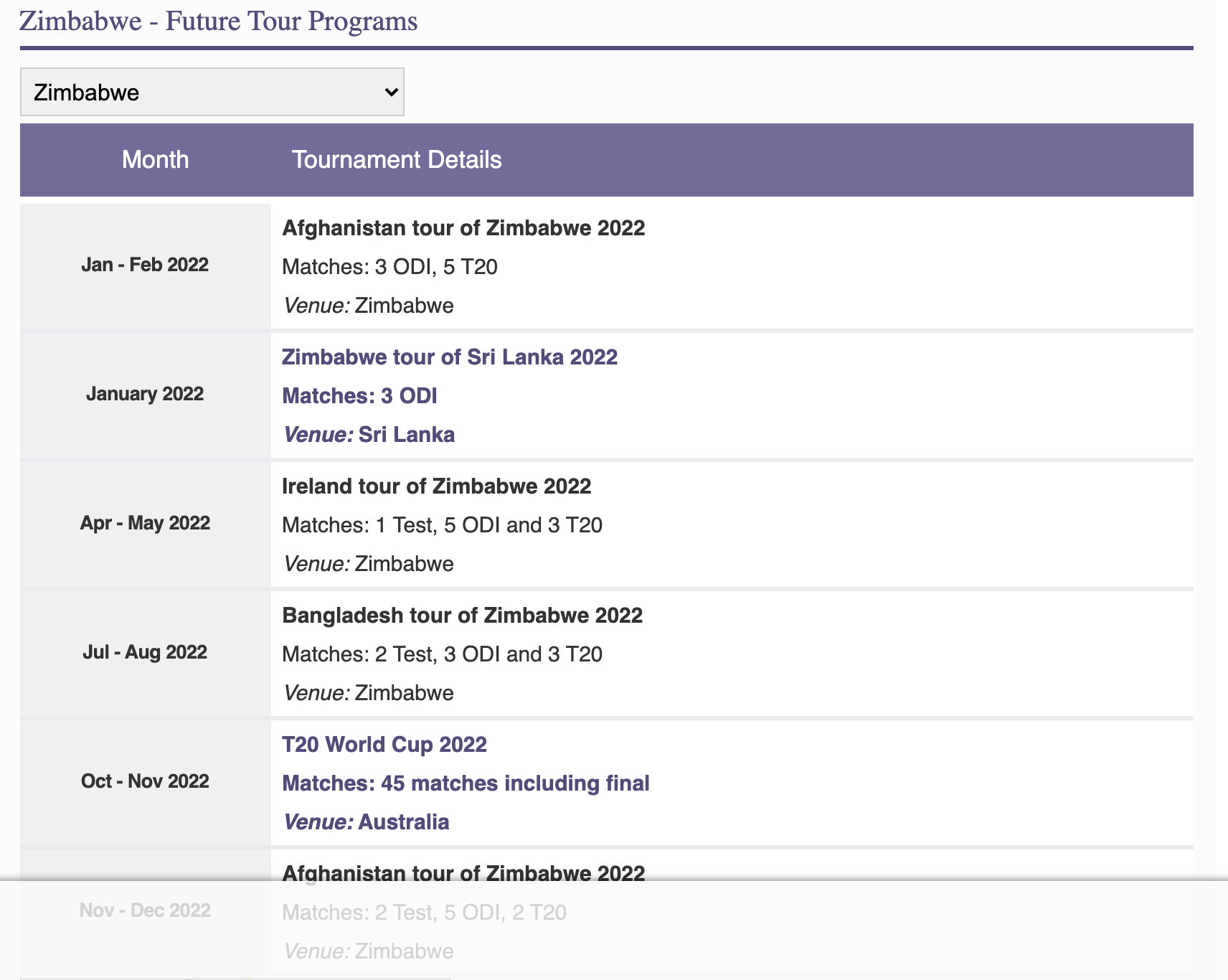Viewport: 1228px width, 980px height.
Task: Select the Month column header
Action: [156, 159]
